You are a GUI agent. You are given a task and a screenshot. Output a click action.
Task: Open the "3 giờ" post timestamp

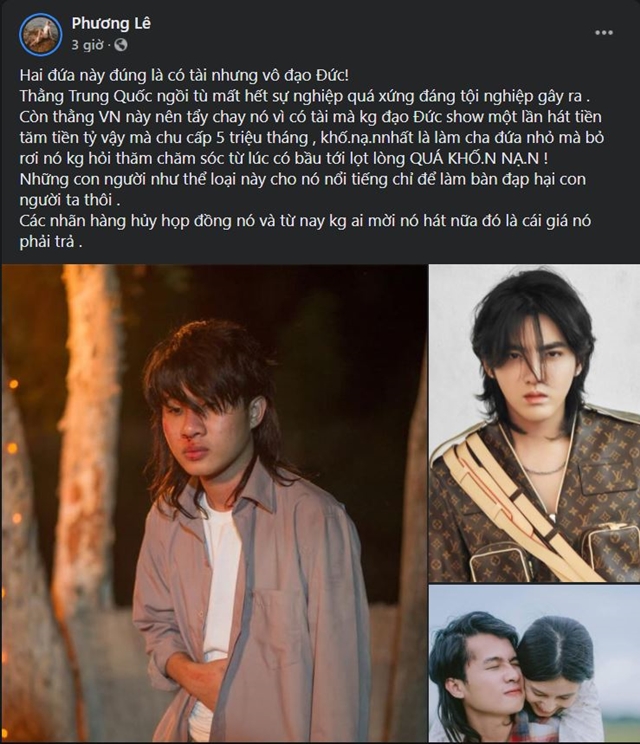point(87,45)
